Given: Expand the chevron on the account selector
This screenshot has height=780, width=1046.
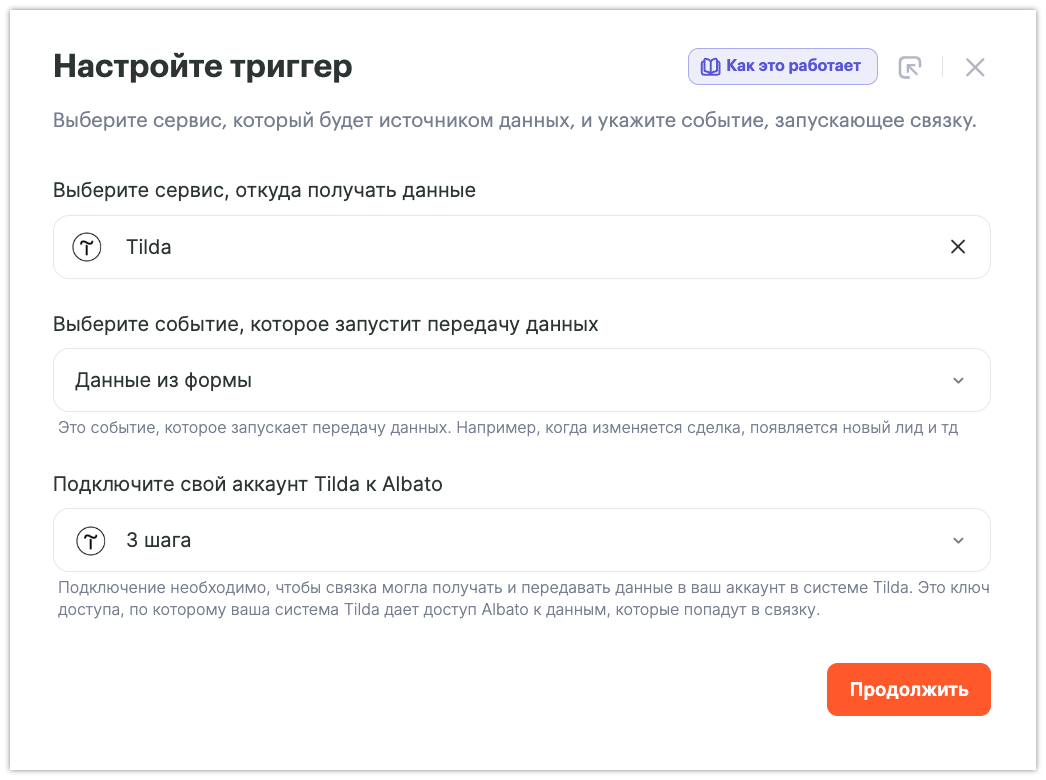Looking at the screenshot, I should point(958,541).
